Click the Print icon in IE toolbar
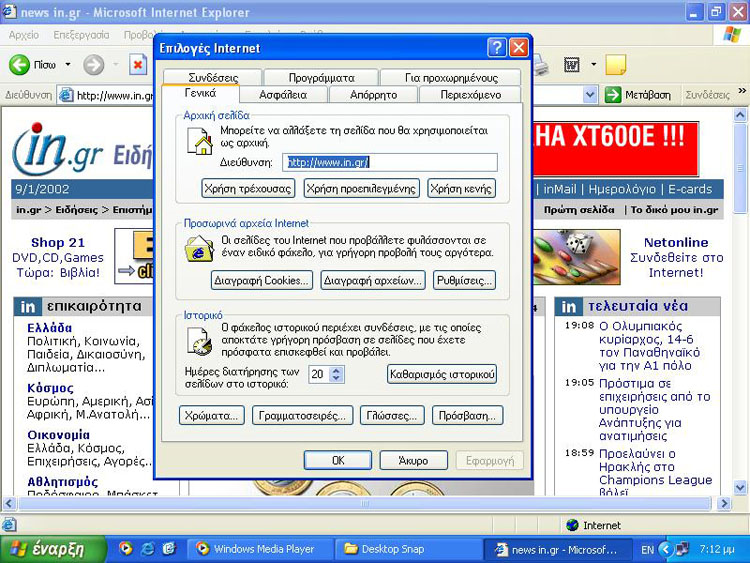 pos(540,65)
